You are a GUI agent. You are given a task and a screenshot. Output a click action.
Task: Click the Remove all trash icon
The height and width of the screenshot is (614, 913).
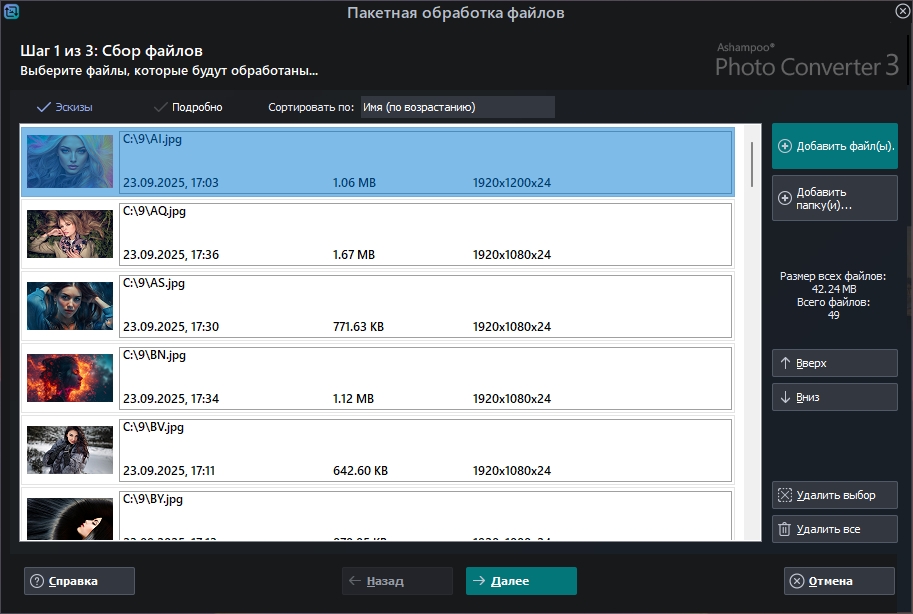(x=785, y=529)
